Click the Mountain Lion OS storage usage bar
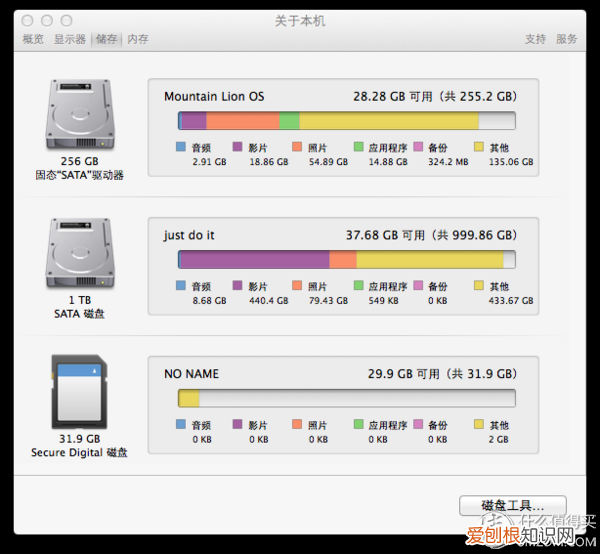This screenshot has height=554, width=600. tap(347, 121)
